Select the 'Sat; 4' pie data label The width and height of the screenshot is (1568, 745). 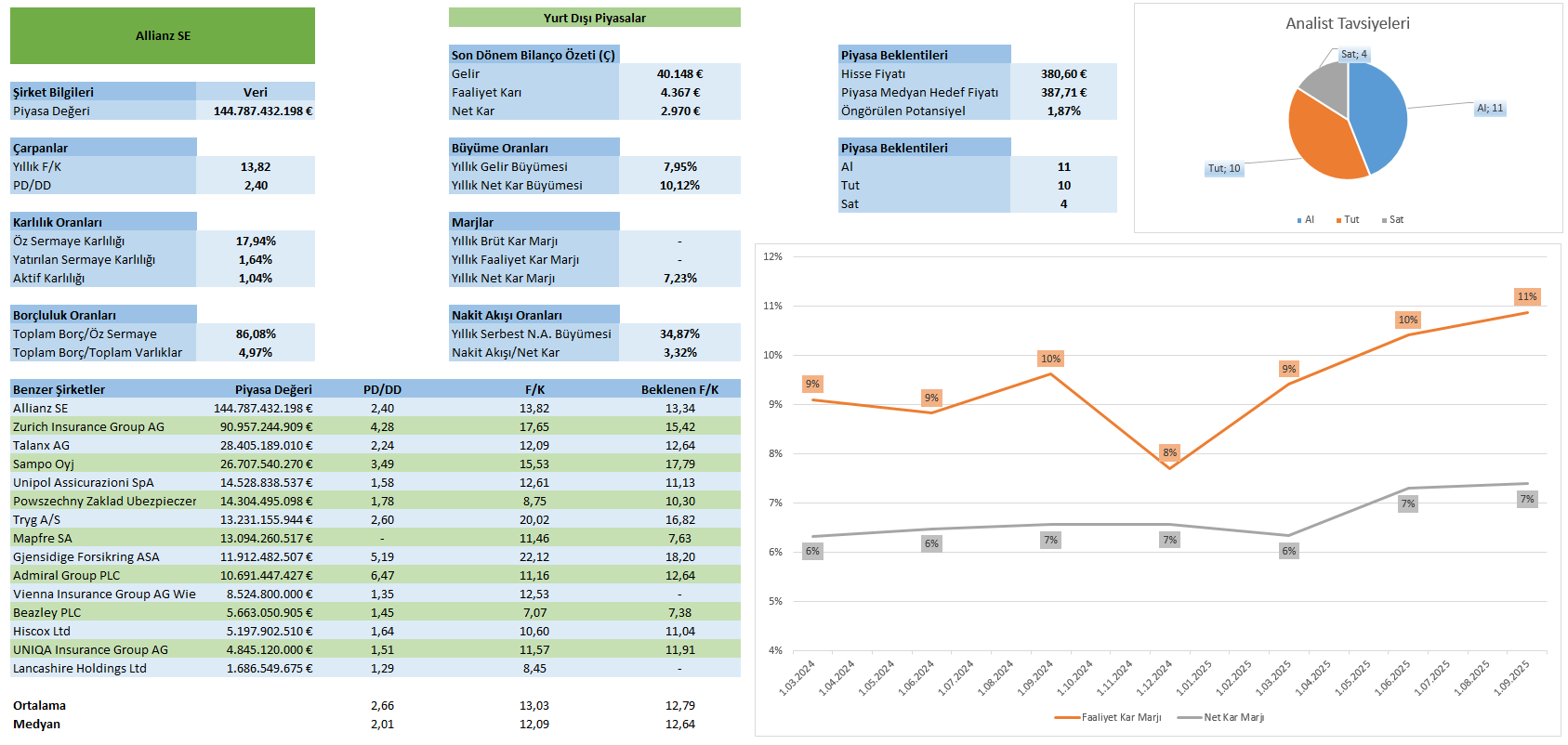point(1353,55)
